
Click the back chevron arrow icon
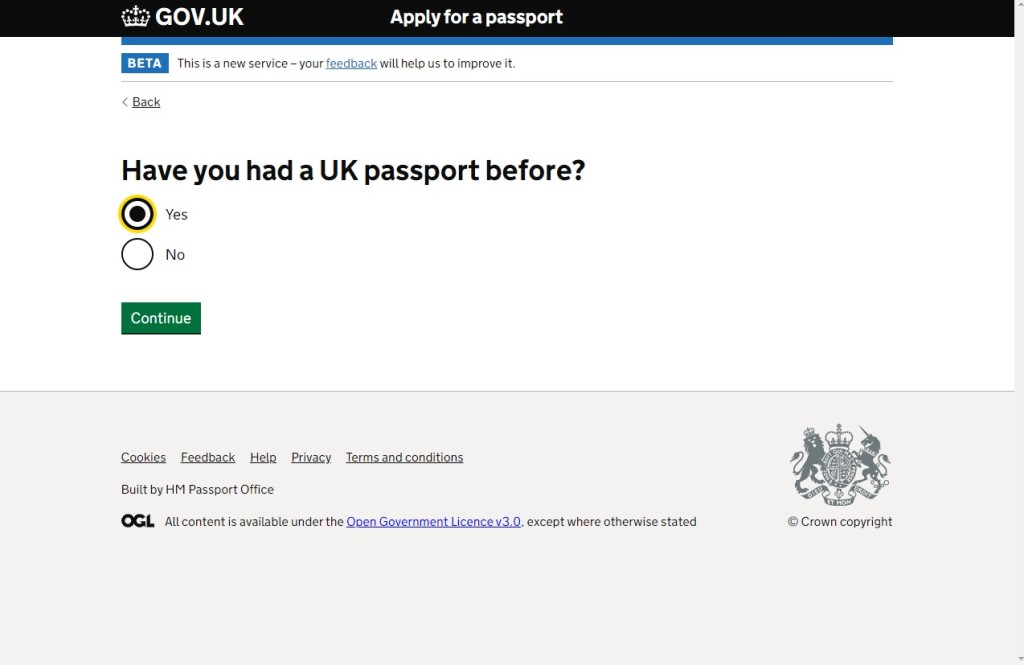click(x=125, y=102)
